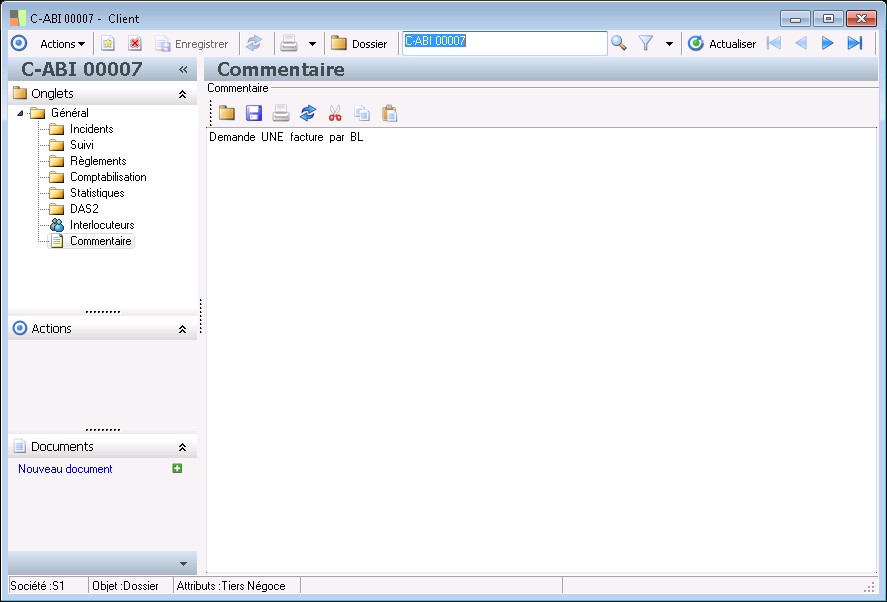
Task: Collapse the Actions side panel section
Action: (x=182, y=329)
